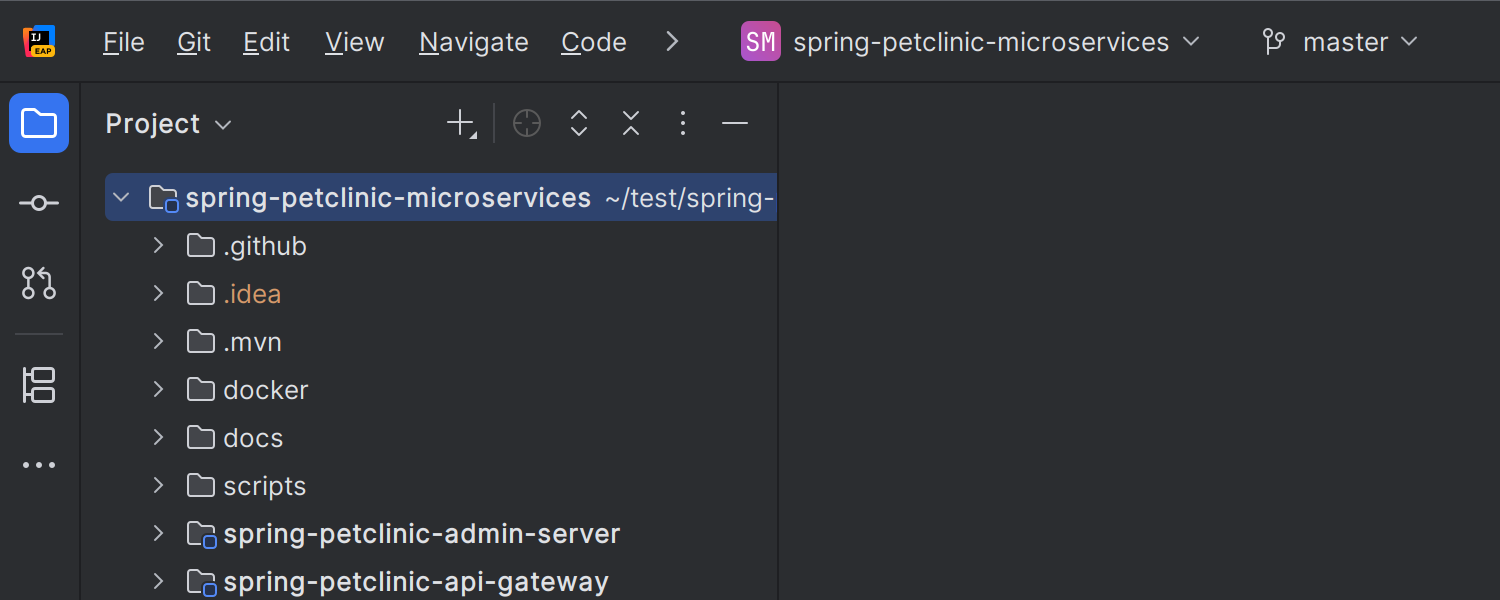The width and height of the screenshot is (1500, 600).
Task: Hide the Project panel with minimize dash
Action: (x=735, y=123)
